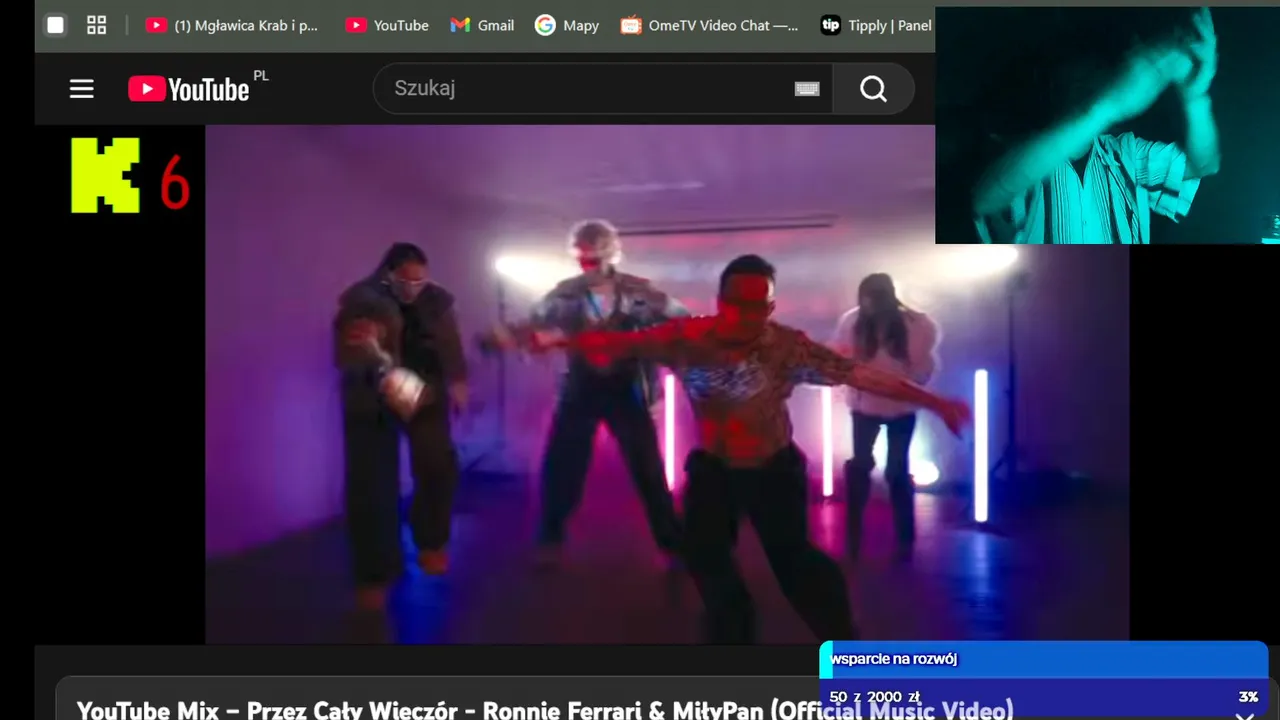Click the white square icon in bookmarks bar

pyautogui.click(x=56, y=25)
